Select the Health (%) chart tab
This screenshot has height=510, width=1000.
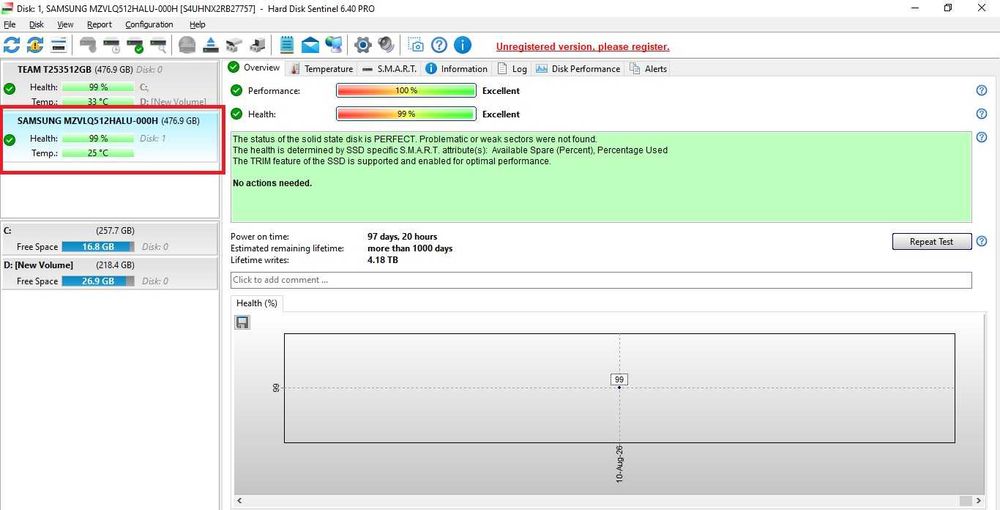pos(256,303)
